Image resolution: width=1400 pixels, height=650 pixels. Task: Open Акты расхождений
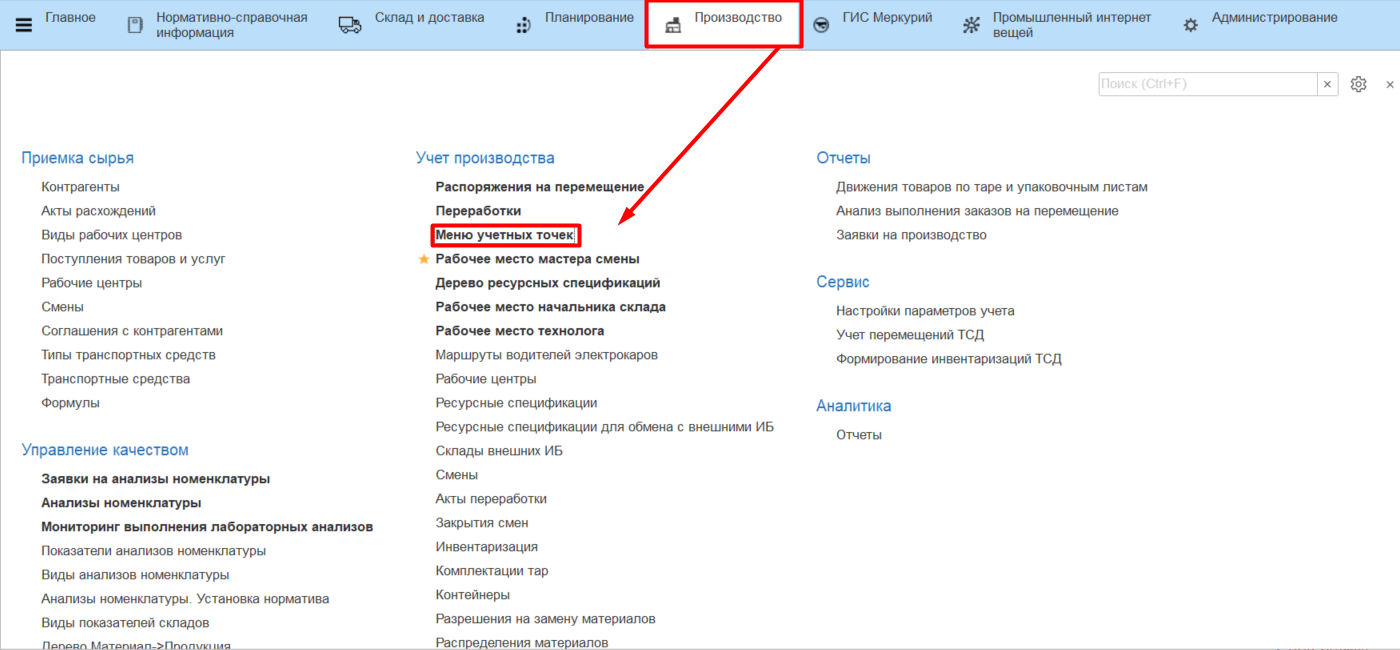(98, 211)
